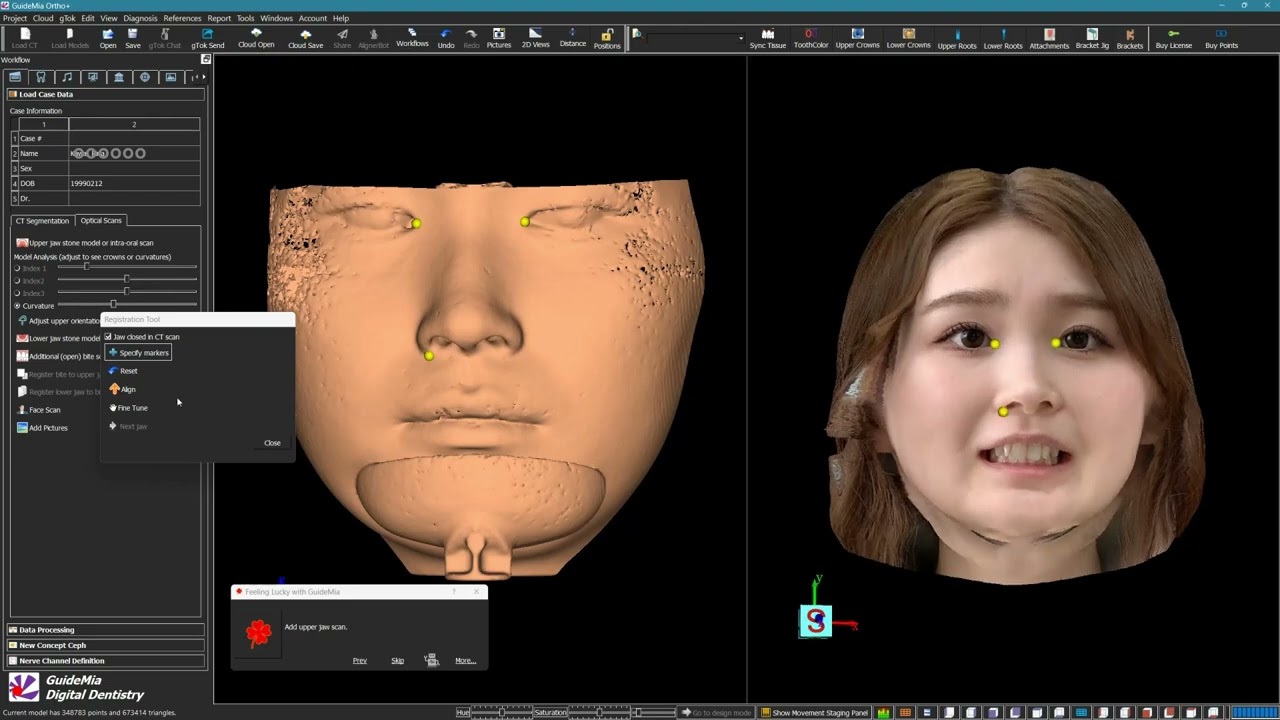Show Upper Crowns via the toolbar

click(x=857, y=38)
